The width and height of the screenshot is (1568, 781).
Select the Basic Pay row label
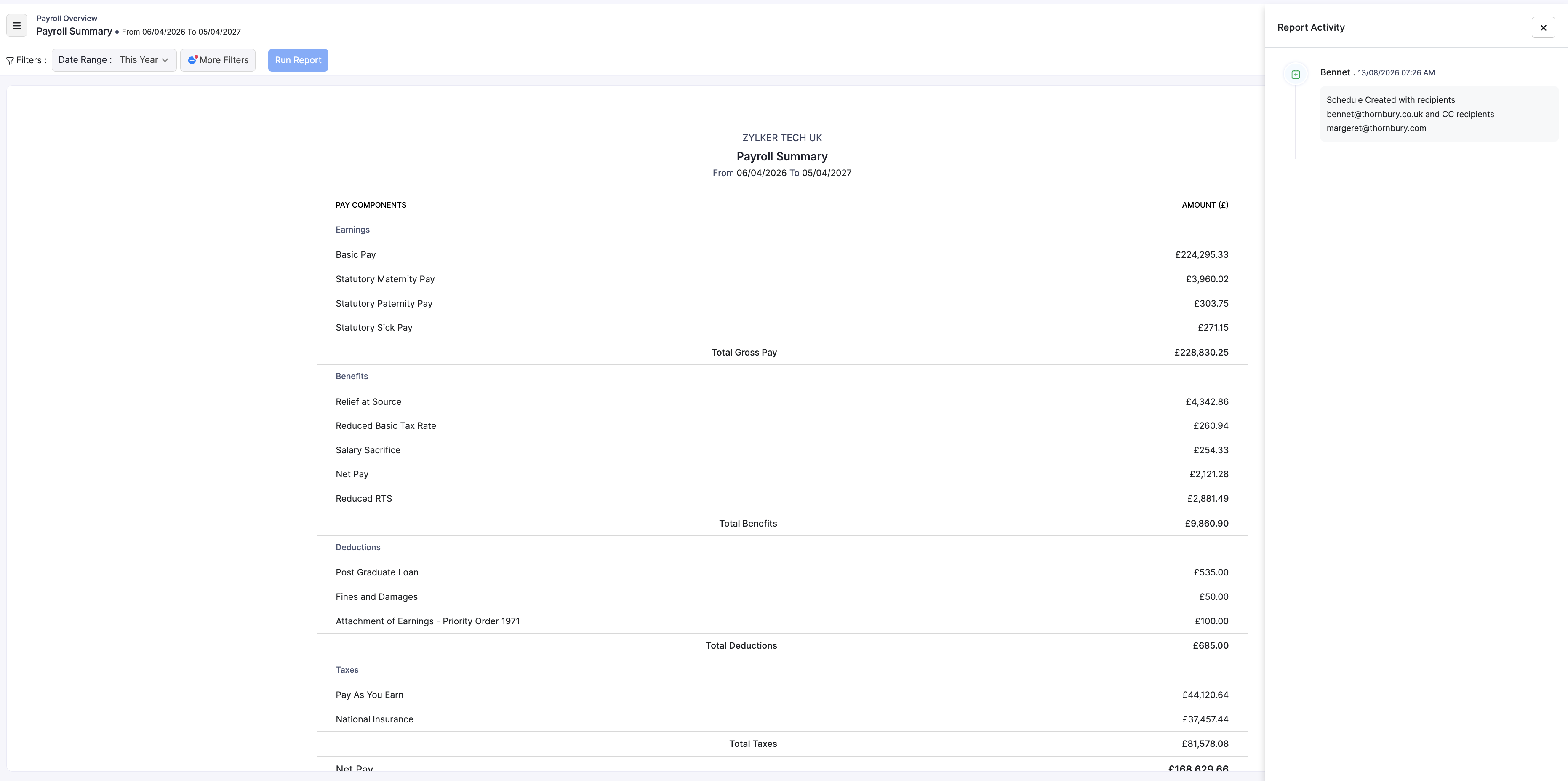tap(355, 255)
